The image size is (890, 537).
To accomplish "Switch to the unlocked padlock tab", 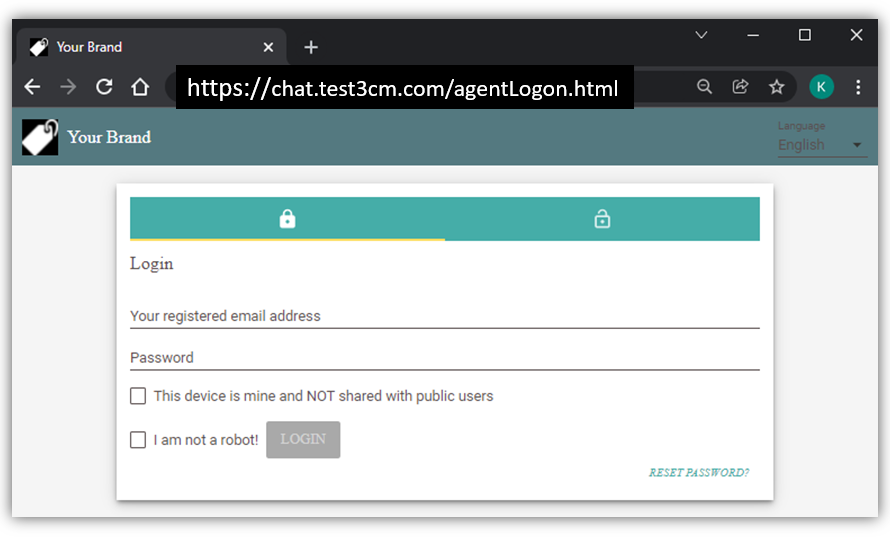I will click(x=602, y=219).
